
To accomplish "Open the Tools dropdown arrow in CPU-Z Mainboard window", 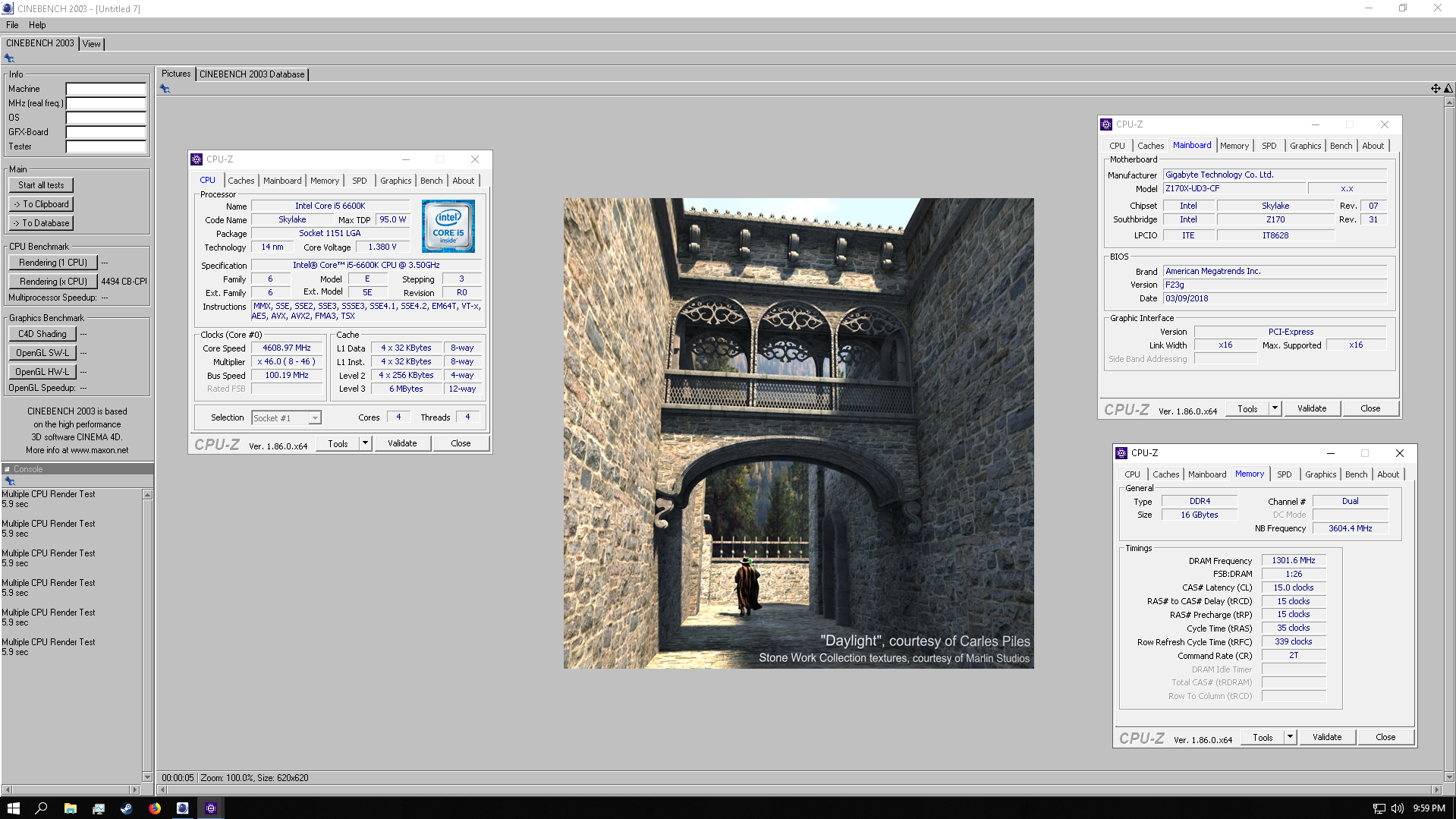I will (x=1275, y=408).
